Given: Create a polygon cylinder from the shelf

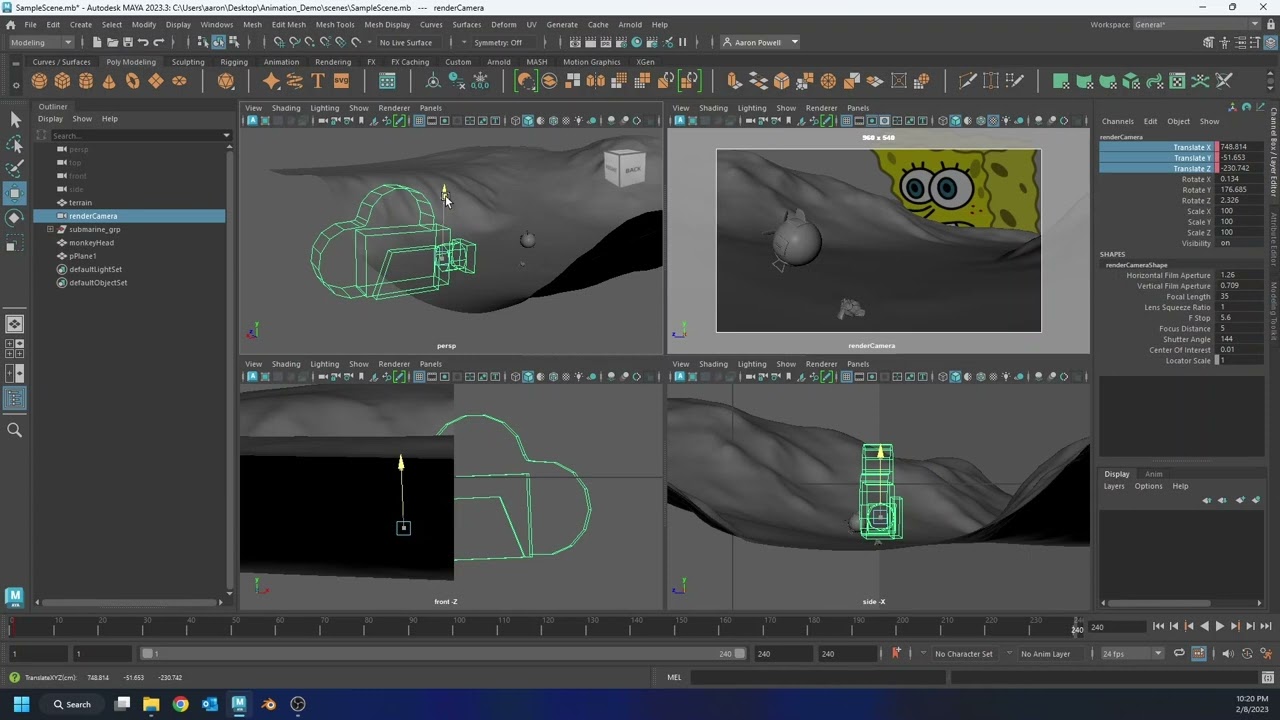Looking at the screenshot, I should coord(86,81).
